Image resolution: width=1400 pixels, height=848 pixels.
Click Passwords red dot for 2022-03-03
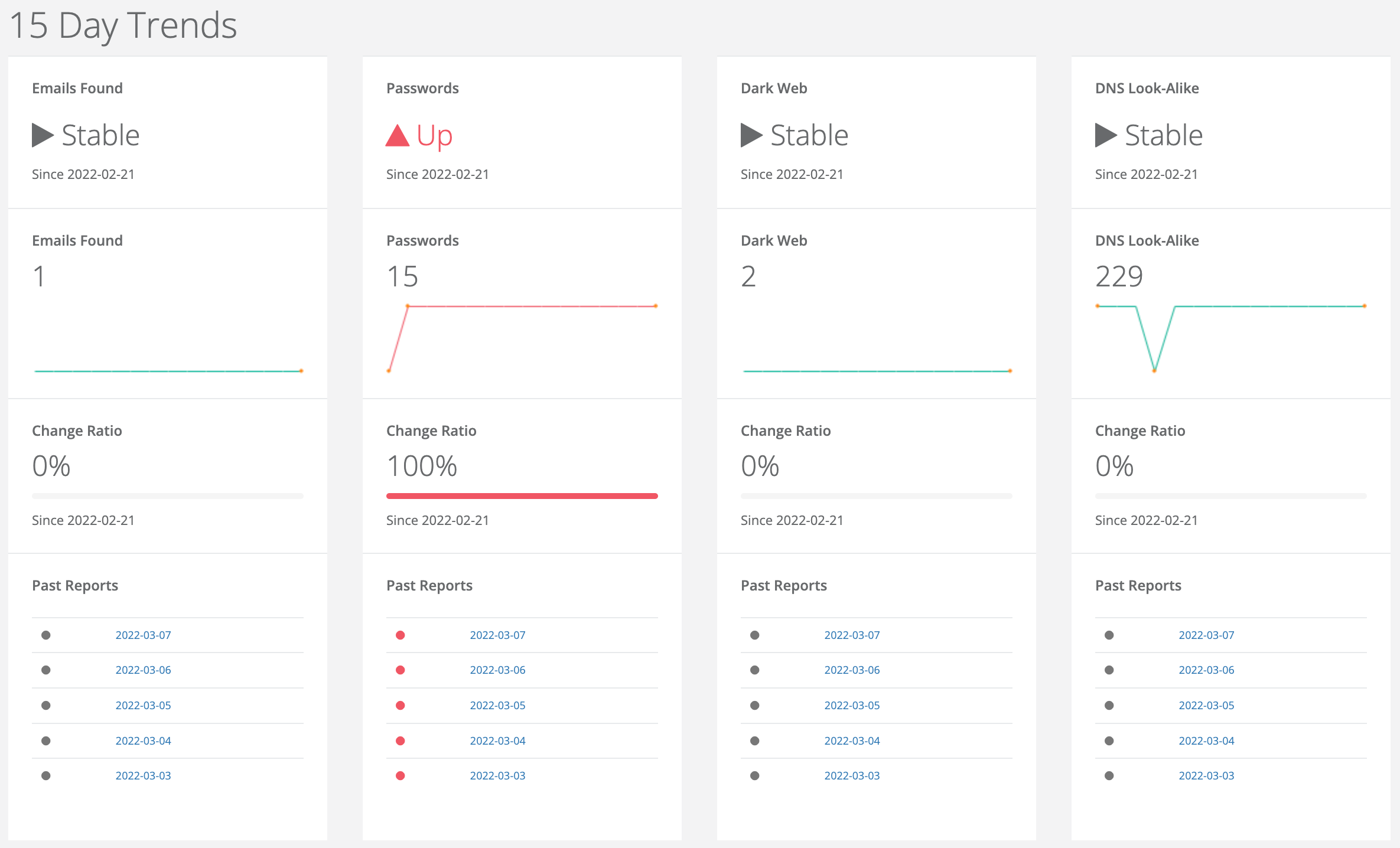coord(401,775)
